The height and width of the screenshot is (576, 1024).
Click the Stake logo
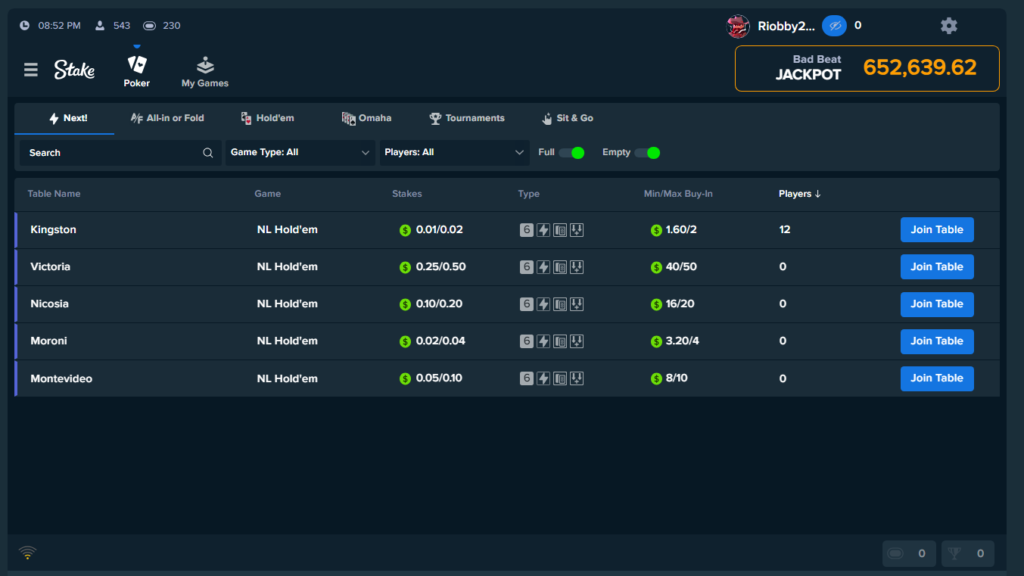pyautogui.click(x=75, y=70)
